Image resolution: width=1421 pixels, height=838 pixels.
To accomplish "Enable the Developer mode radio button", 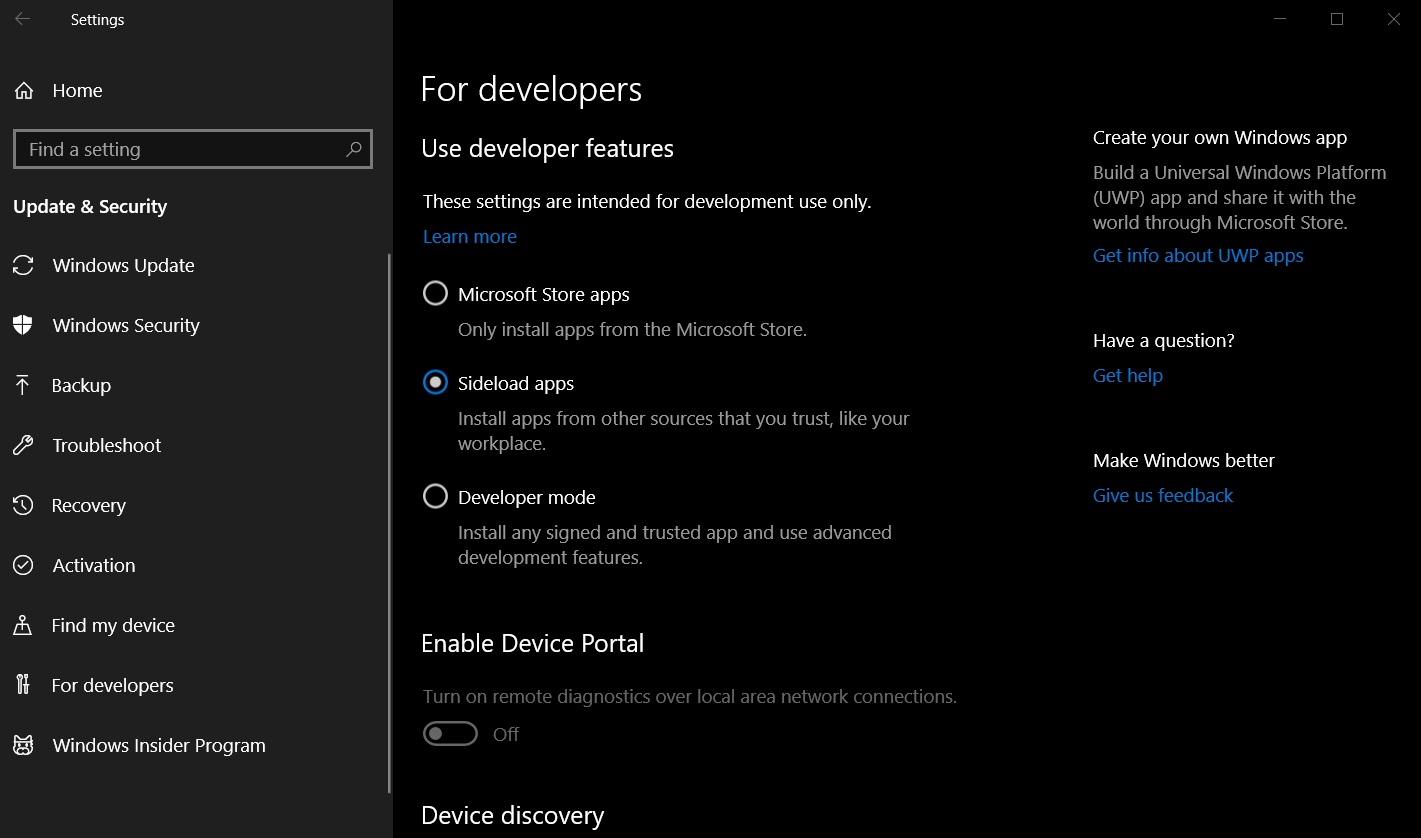I will pos(435,497).
